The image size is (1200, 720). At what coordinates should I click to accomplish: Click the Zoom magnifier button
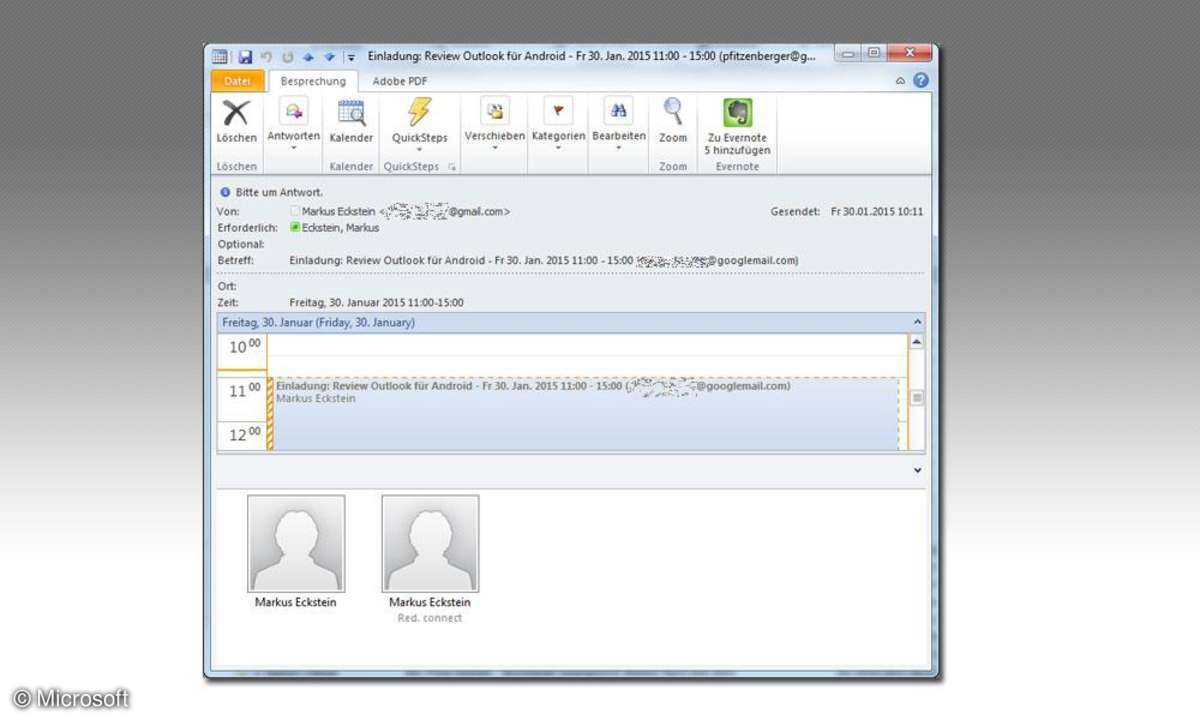click(x=673, y=121)
